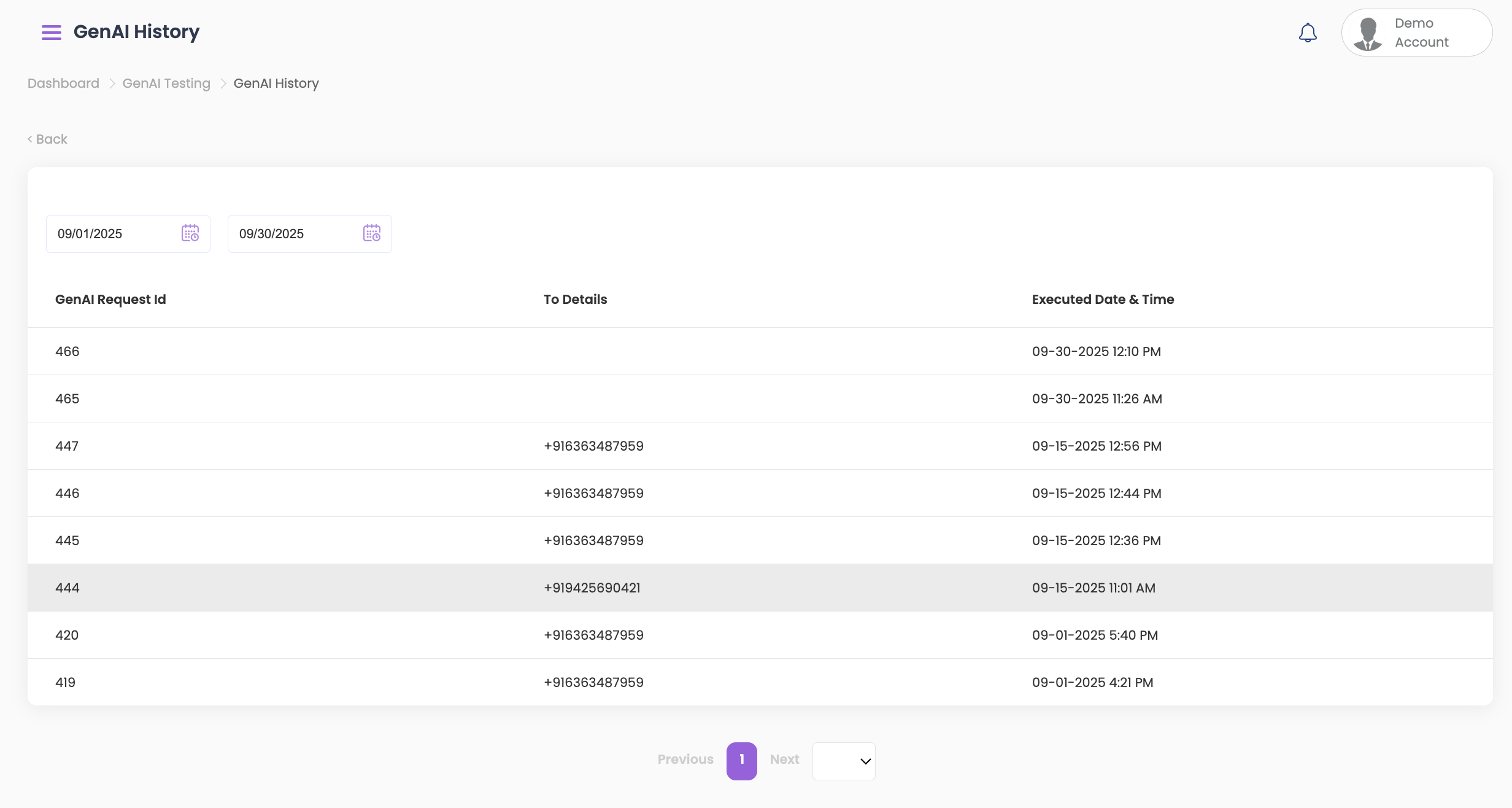Screen dimensions: 1512x808
Task: Click the Demo Account avatar
Action: coord(1368,33)
